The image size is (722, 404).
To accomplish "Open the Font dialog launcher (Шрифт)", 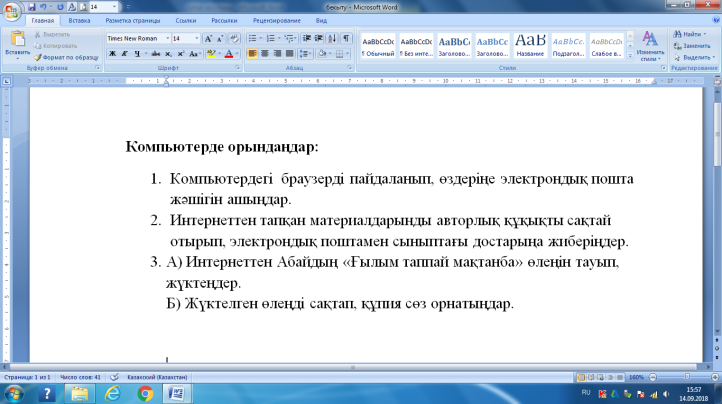I will click(x=238, y=68).
